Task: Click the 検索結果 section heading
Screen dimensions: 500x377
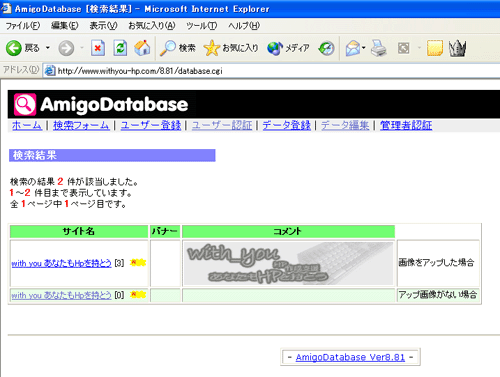Action: click(112, 155)
